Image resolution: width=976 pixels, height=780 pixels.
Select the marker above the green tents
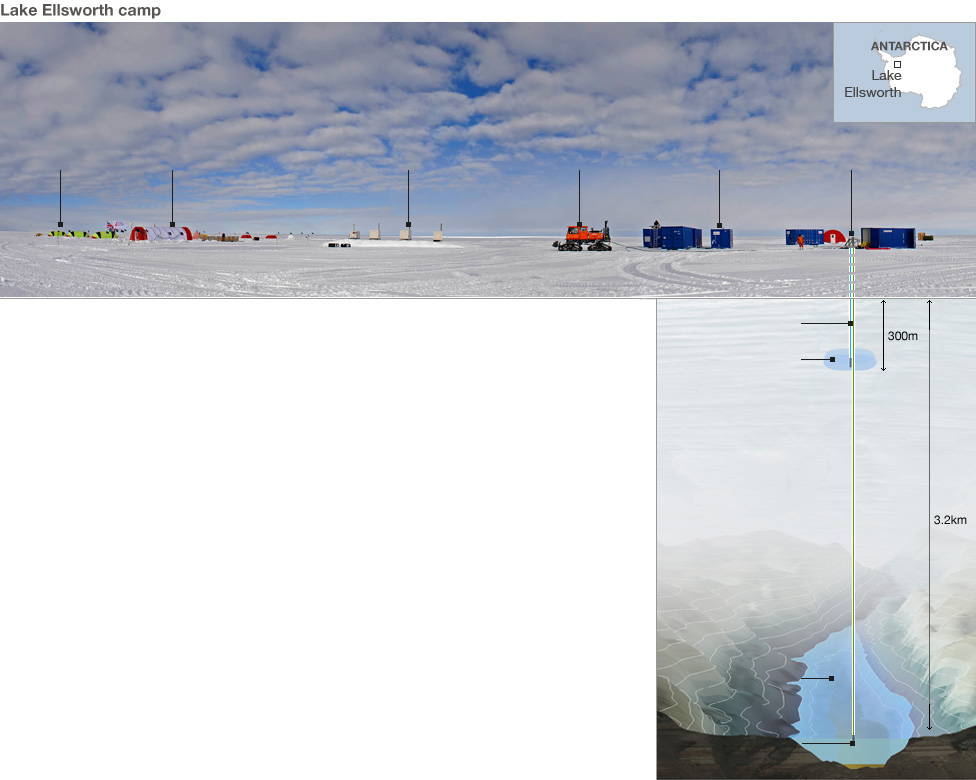(60, 224)
